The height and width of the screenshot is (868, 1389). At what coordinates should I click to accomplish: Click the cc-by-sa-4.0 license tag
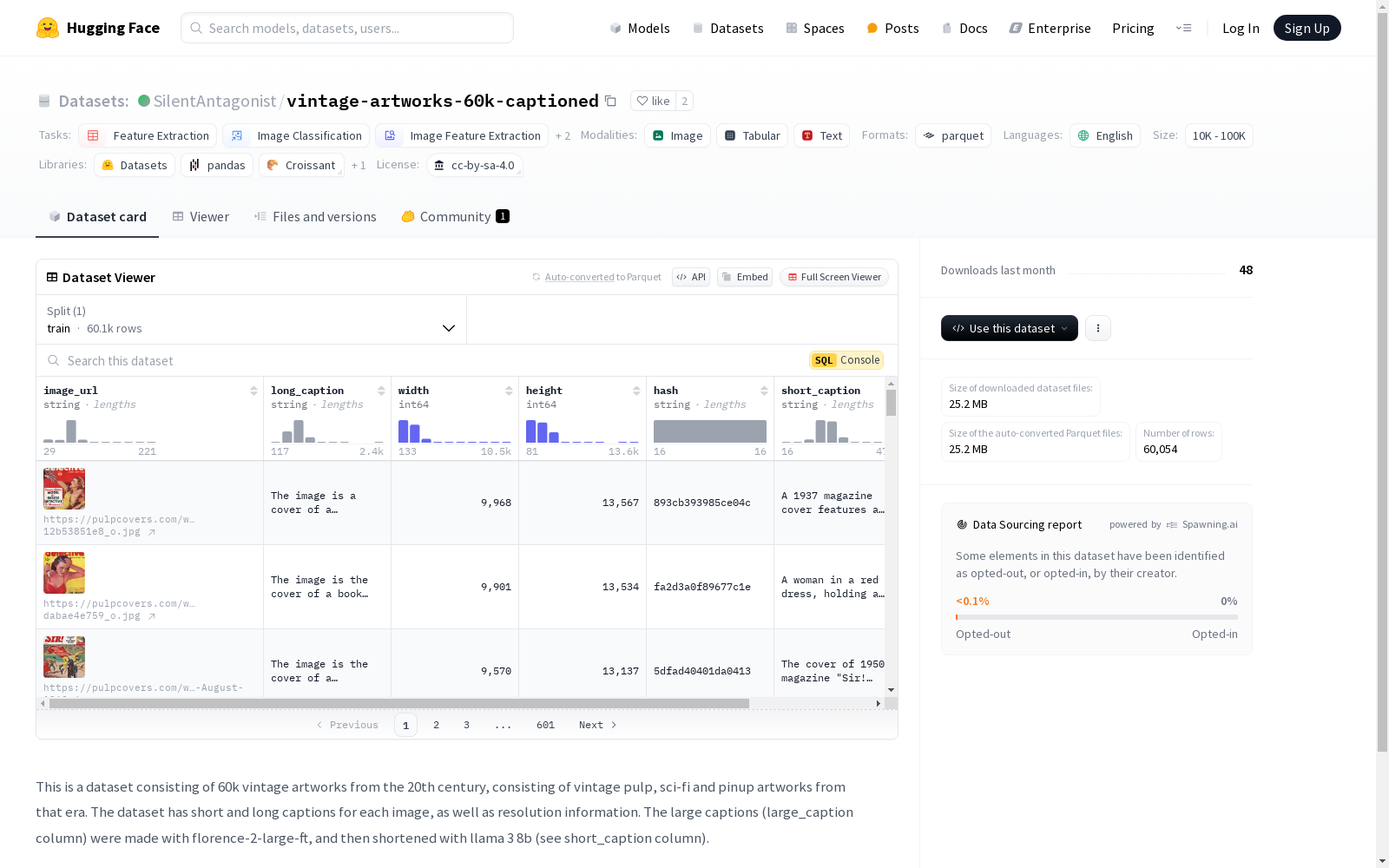474,165
